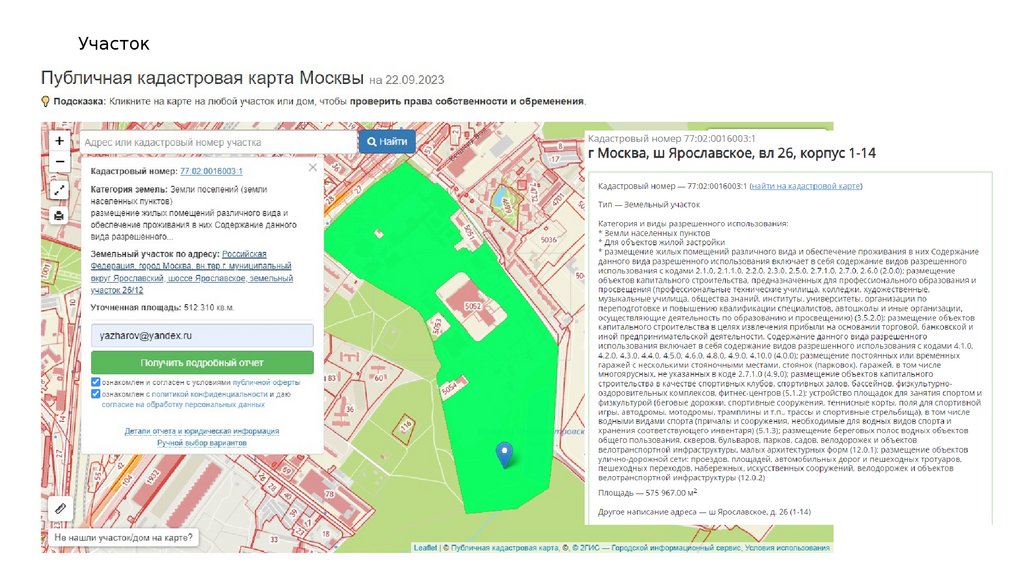
Task: Open согласие на обработку персональных данных link
Action: click(183, 405)
